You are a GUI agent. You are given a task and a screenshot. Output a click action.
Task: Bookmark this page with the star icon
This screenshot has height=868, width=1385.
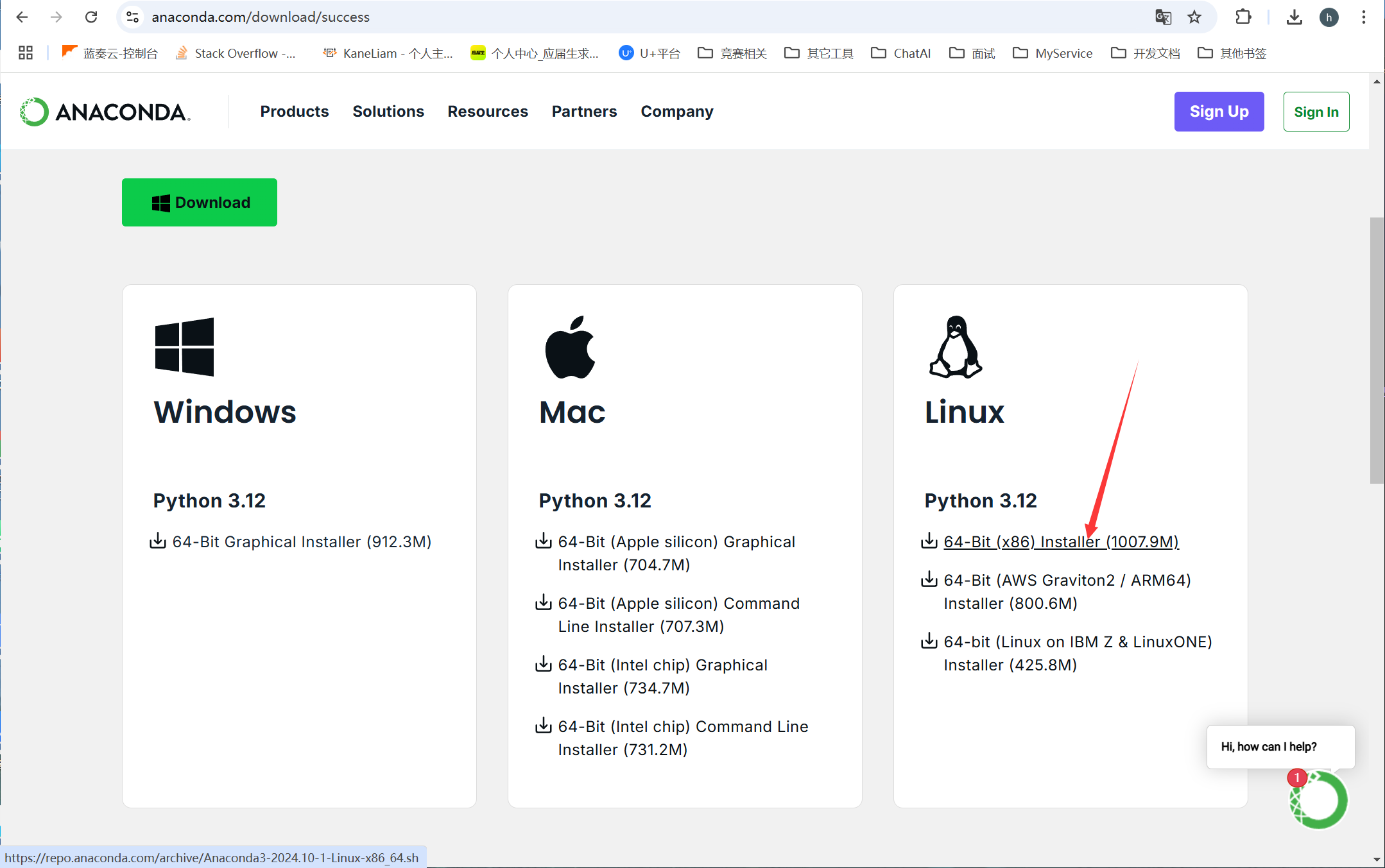tap(1194, 17)
